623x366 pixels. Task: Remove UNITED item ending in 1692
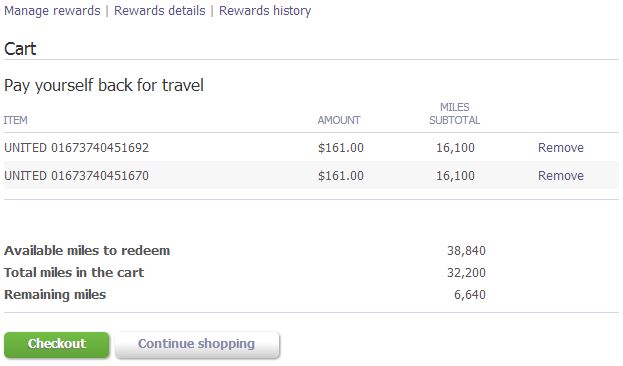tap(561, 147)
